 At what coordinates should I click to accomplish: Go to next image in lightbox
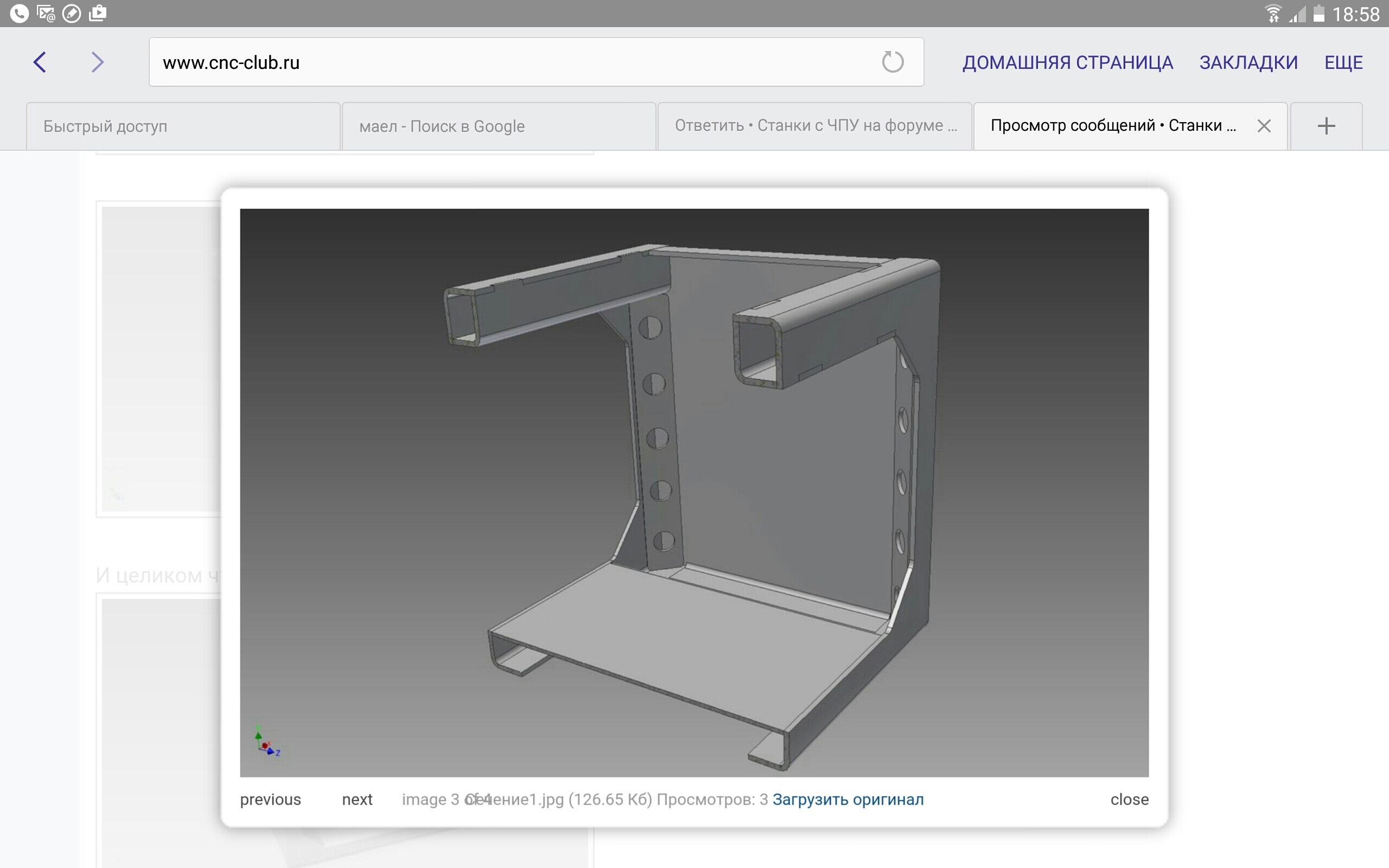click(x=357, y=799)
